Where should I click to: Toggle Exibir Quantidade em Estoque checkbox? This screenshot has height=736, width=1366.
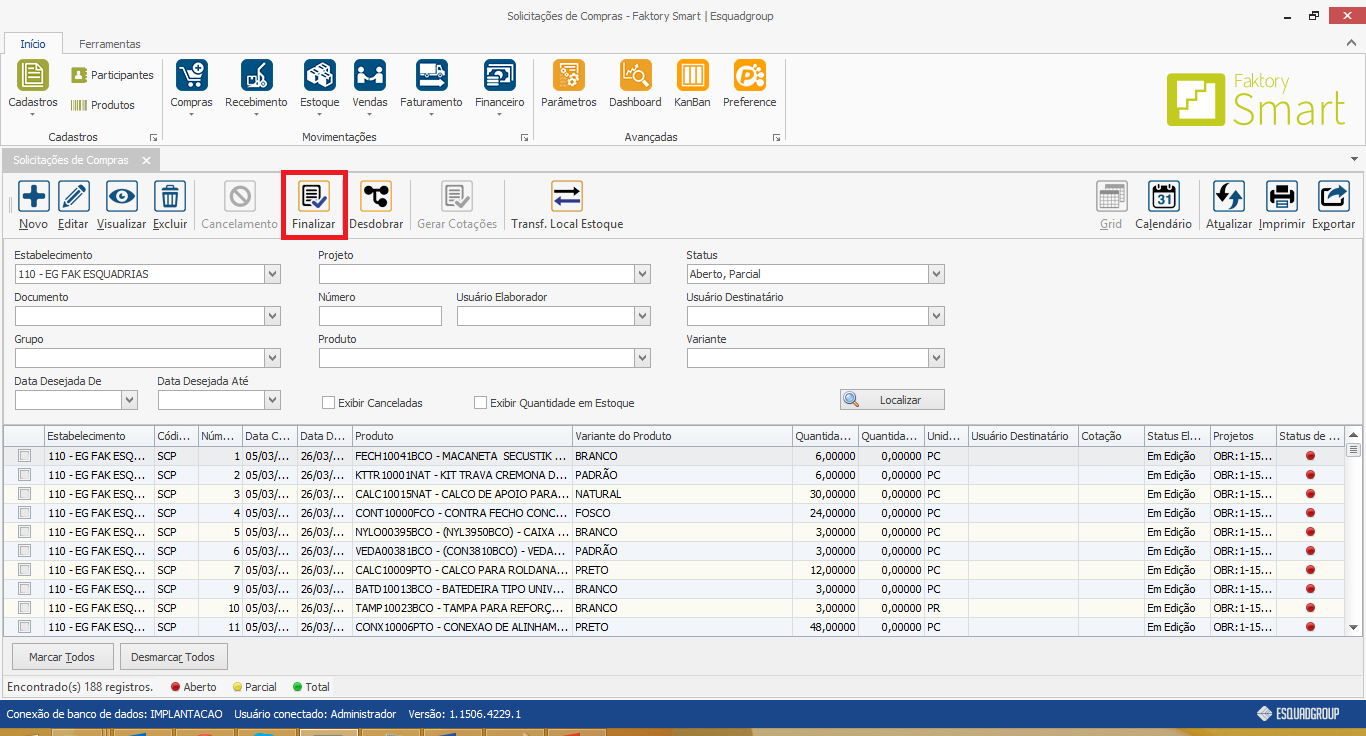(x=481, y=403)
